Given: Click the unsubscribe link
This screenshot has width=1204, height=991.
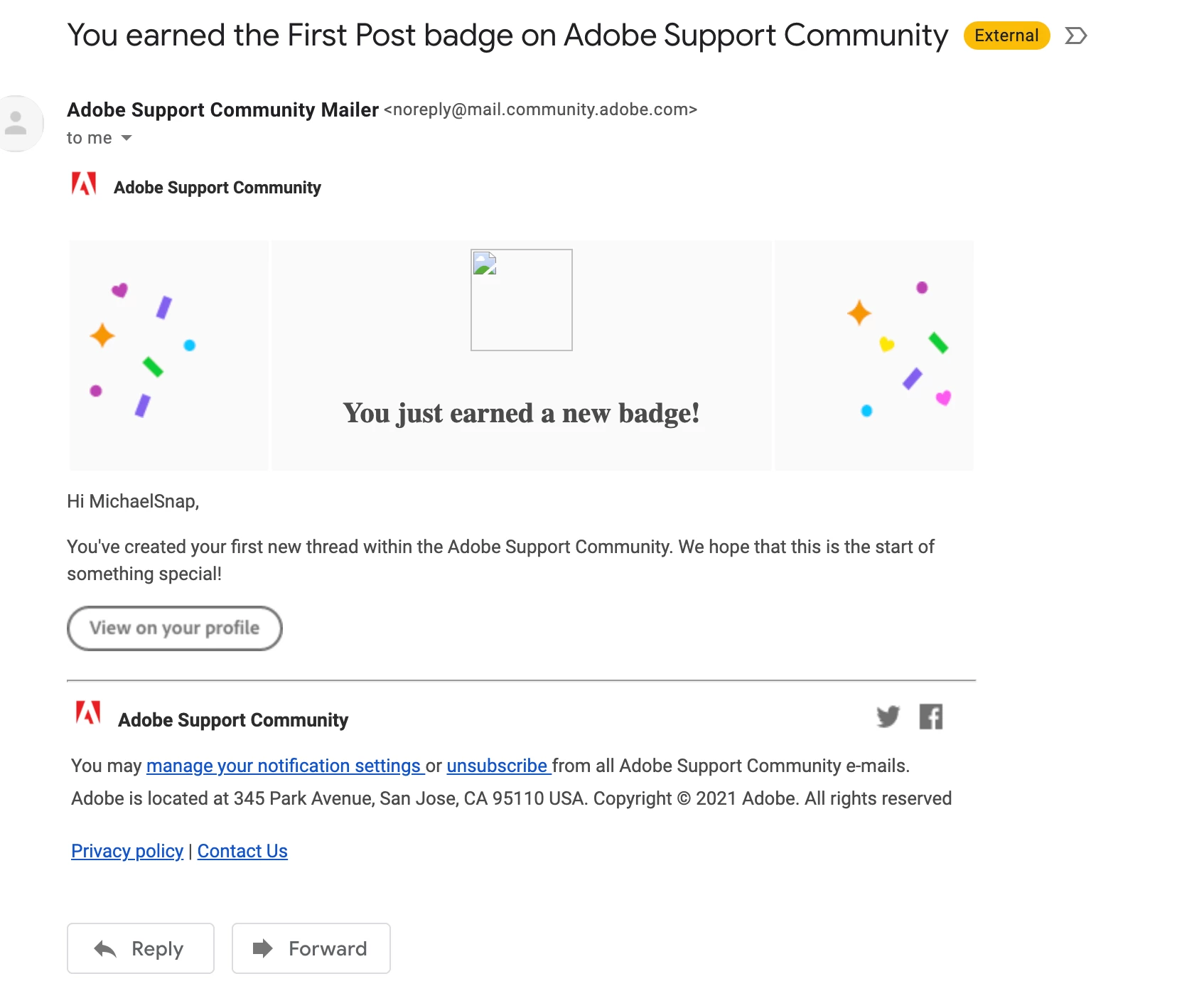Looking at the screenshot, I should click(x=497, y=766).
